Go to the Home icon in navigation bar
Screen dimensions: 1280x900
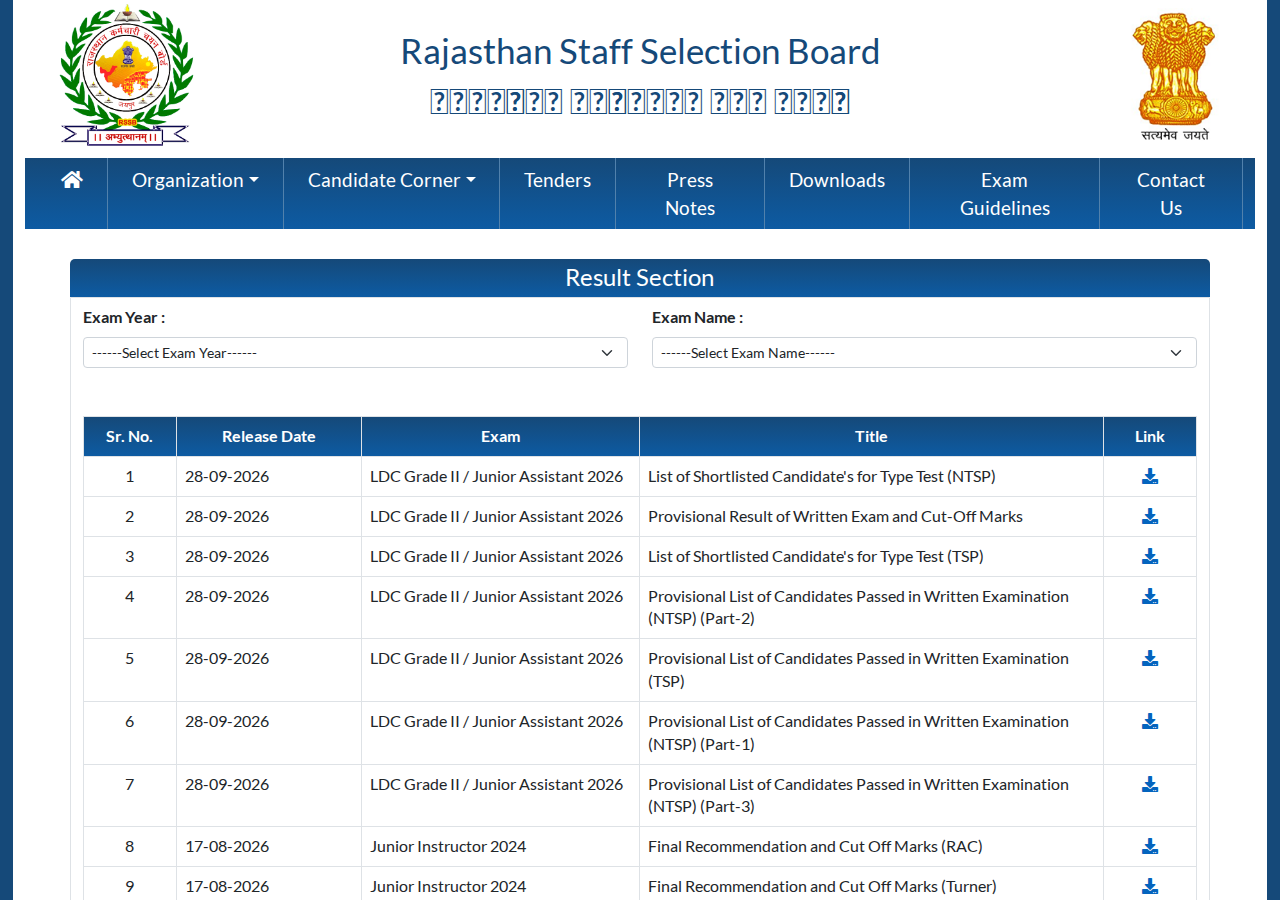pyautogui.click(x=71, y=180)
